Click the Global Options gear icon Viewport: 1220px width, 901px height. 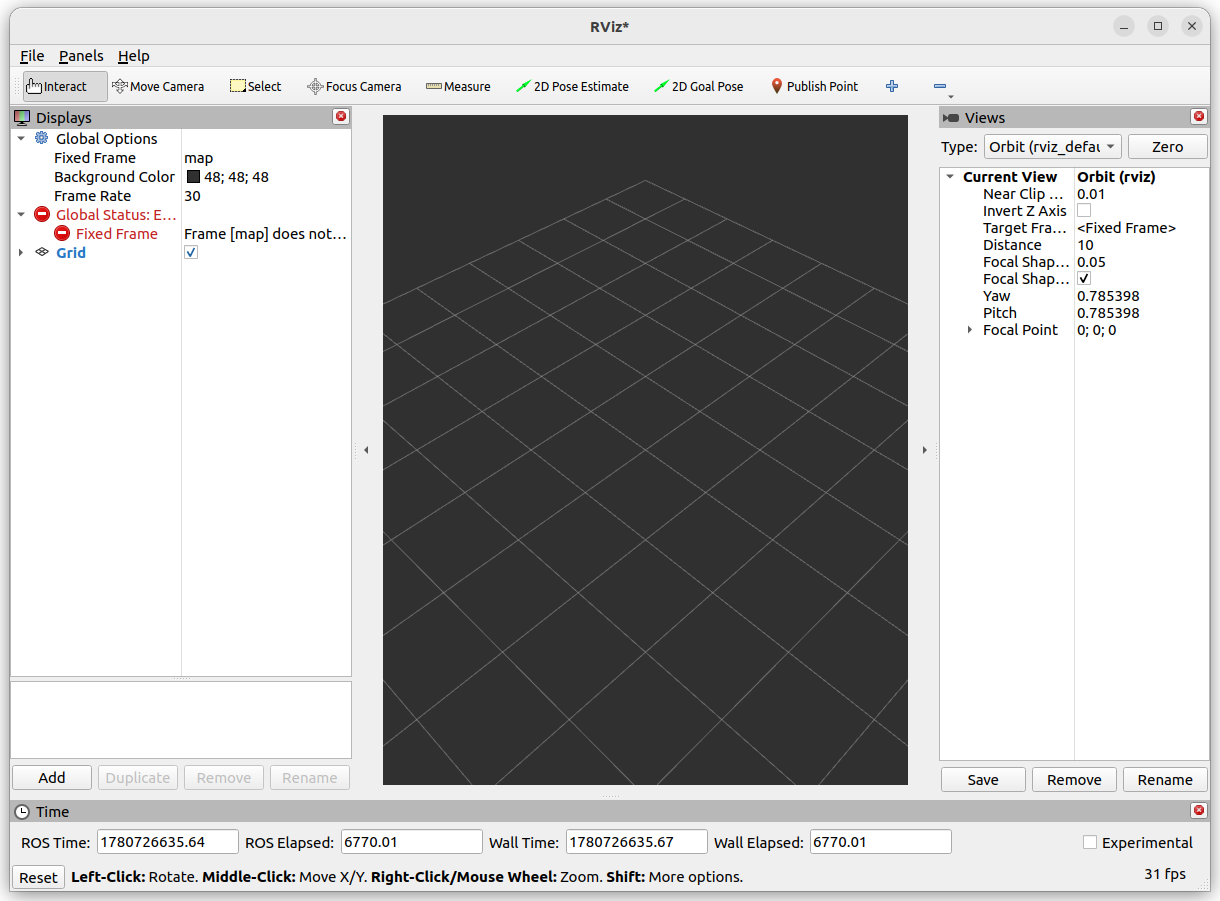click(42, 138)
